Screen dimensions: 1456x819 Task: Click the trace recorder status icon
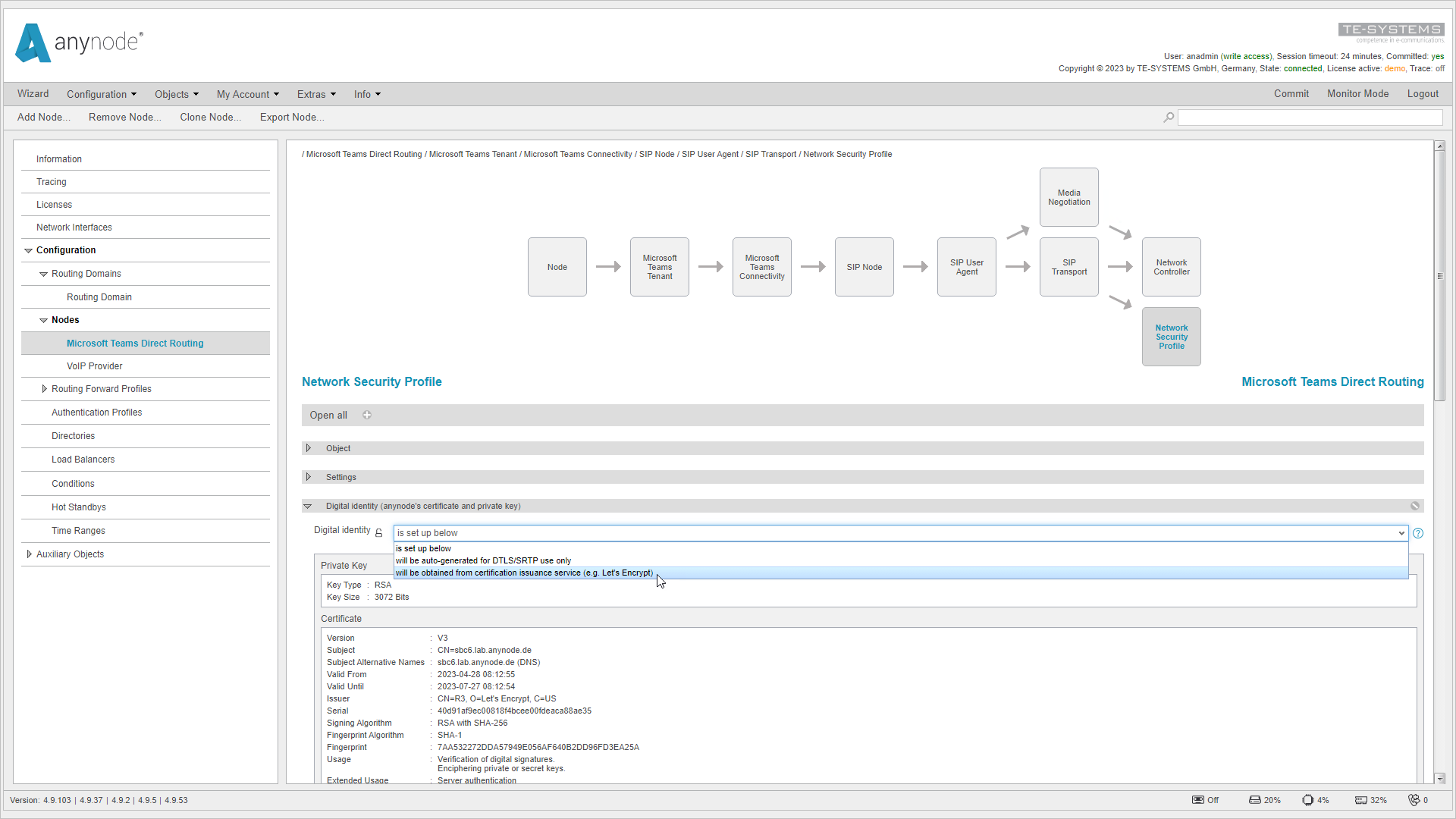tap(1198, 800)
